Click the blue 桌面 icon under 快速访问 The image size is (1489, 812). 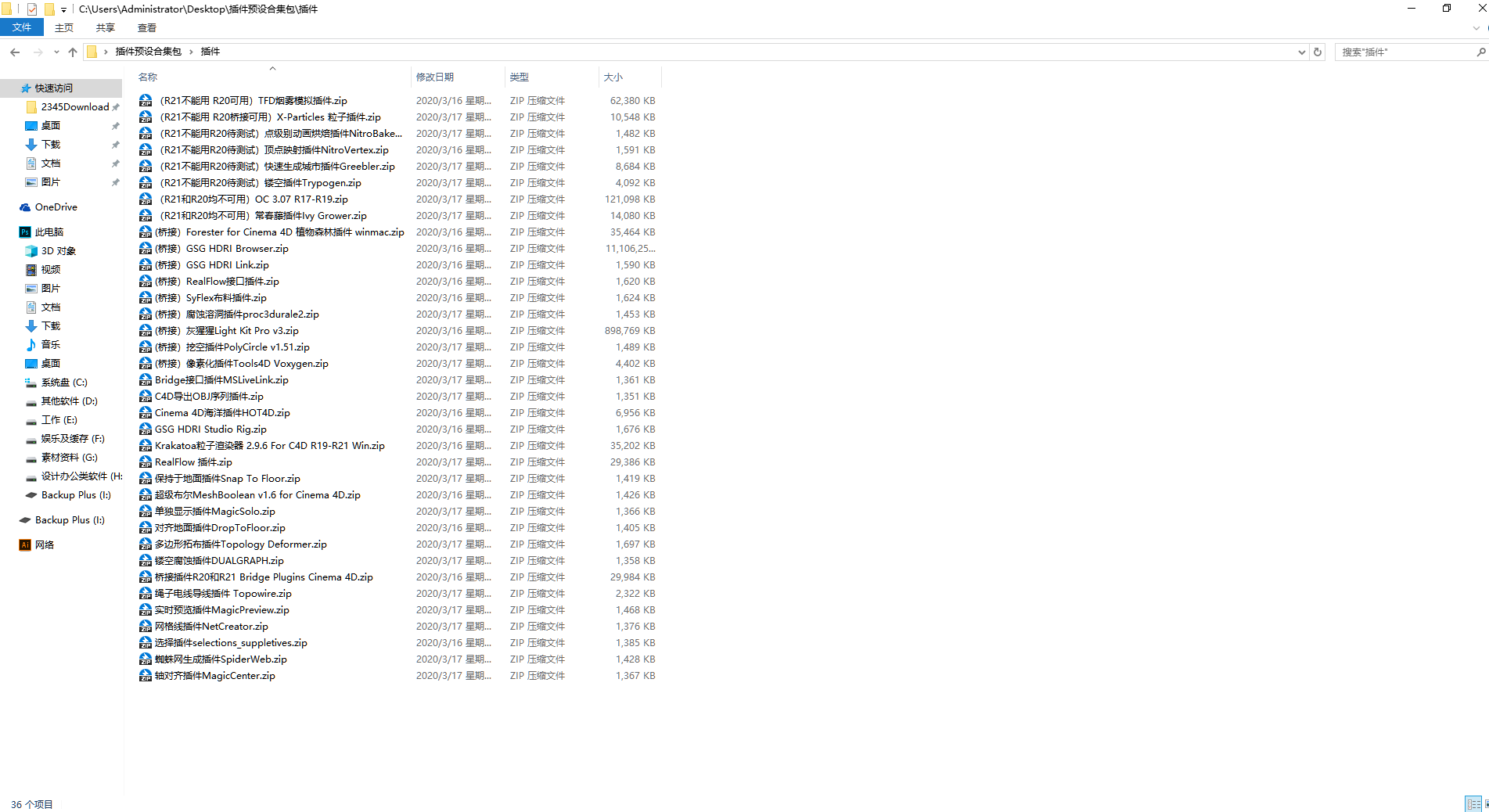(x=31, y=126)
